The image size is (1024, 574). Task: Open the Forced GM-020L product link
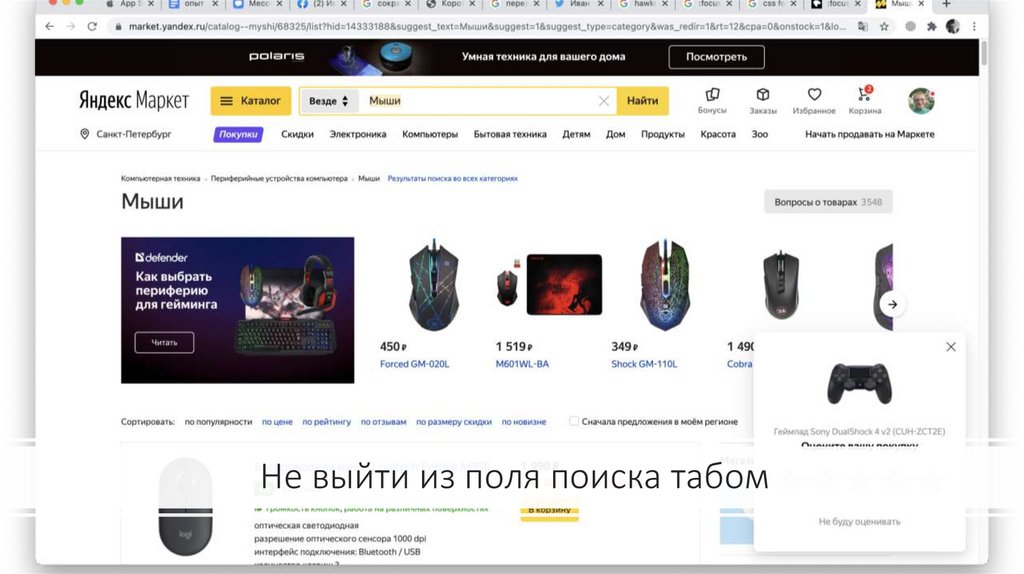click(x=415, y=364)
